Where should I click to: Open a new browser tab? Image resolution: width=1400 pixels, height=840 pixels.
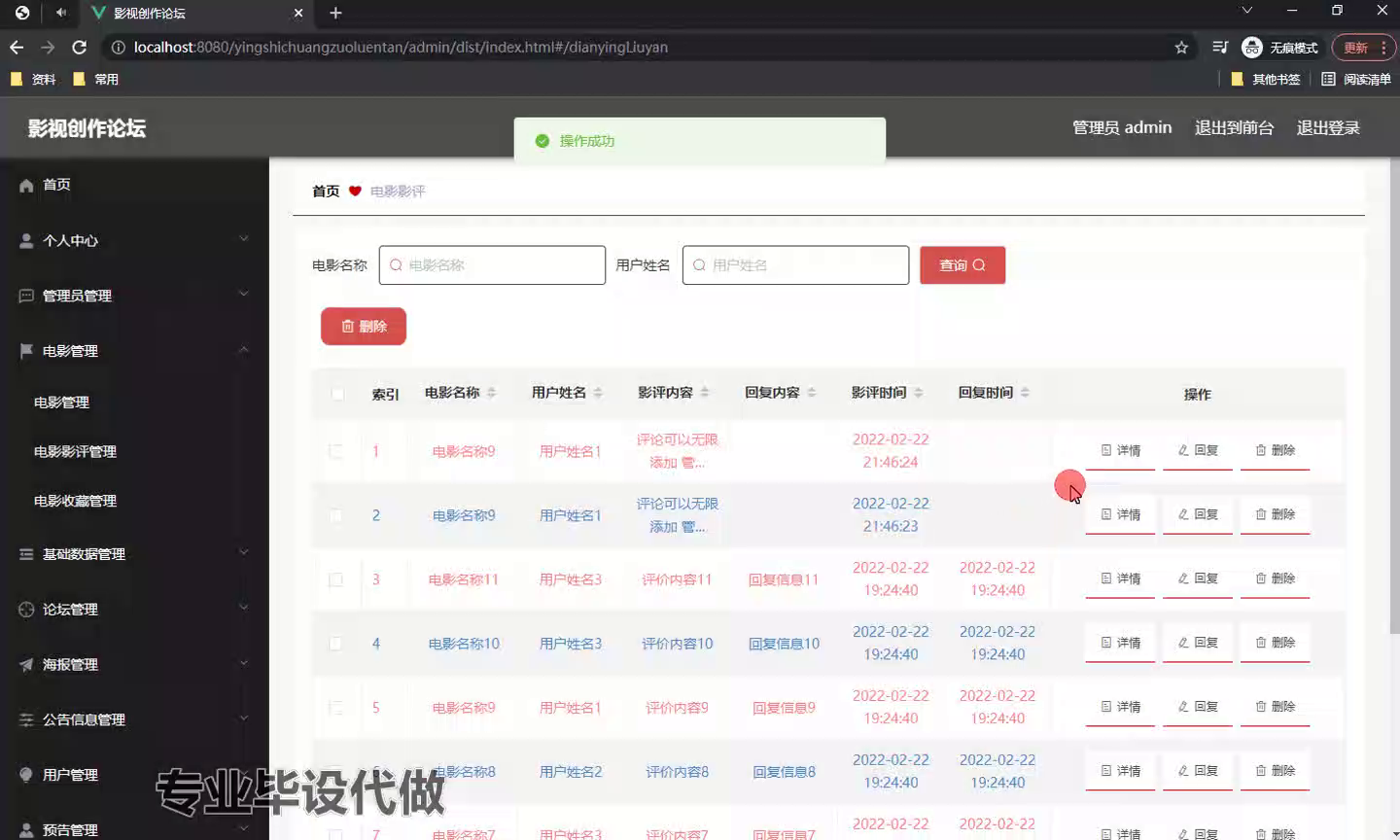(x=335, y=13)
